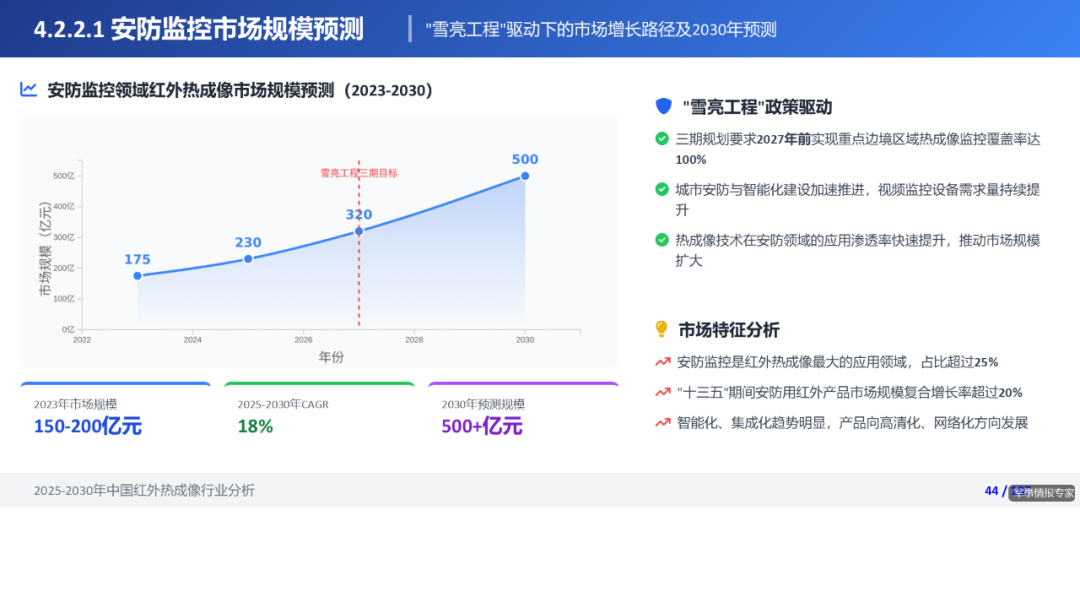1080x608 pixels.
Task: Click the 军事情报专家 watermark badge
Action: 1043,490
